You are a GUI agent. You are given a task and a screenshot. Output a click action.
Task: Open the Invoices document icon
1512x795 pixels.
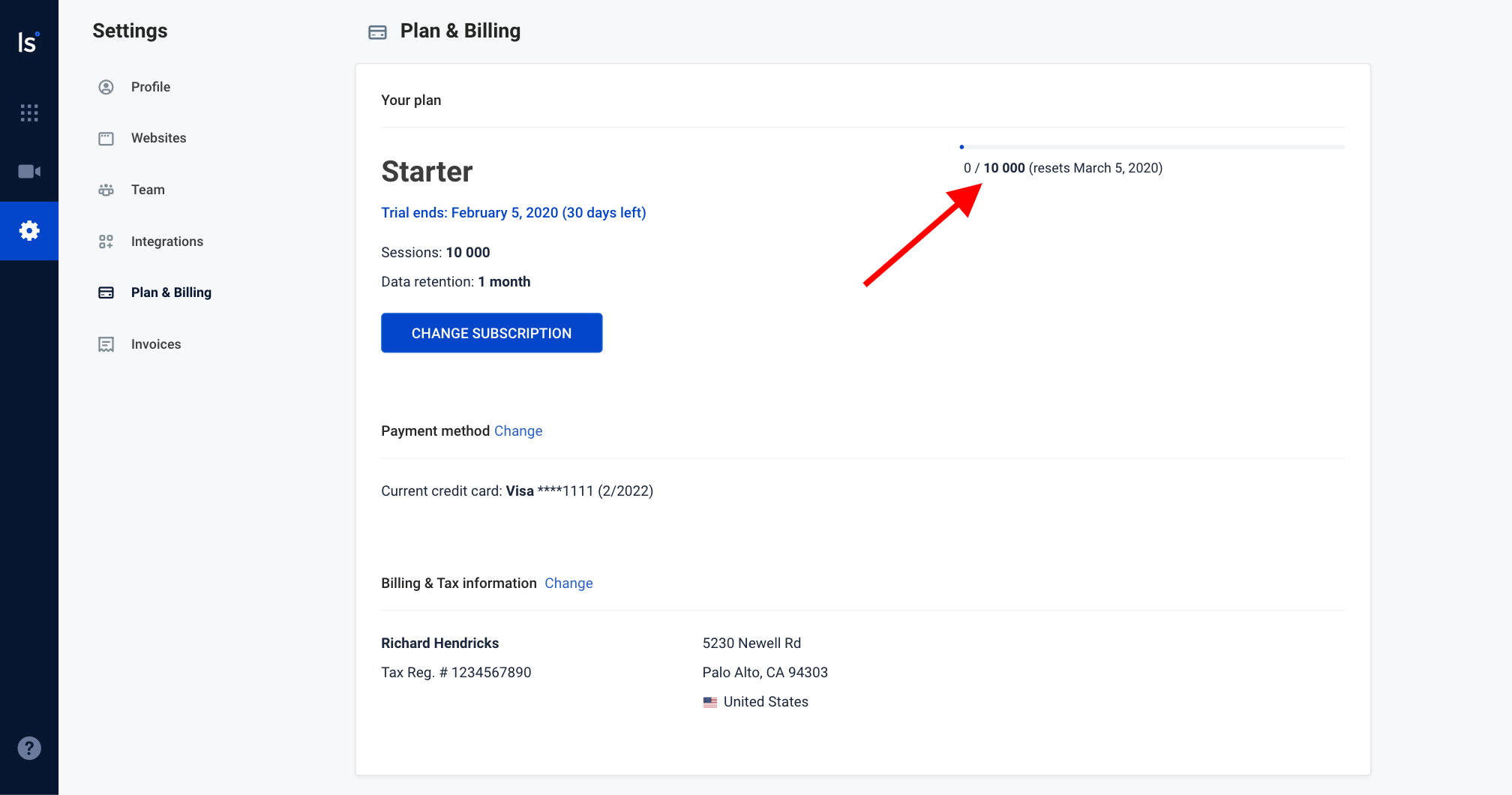105,343
